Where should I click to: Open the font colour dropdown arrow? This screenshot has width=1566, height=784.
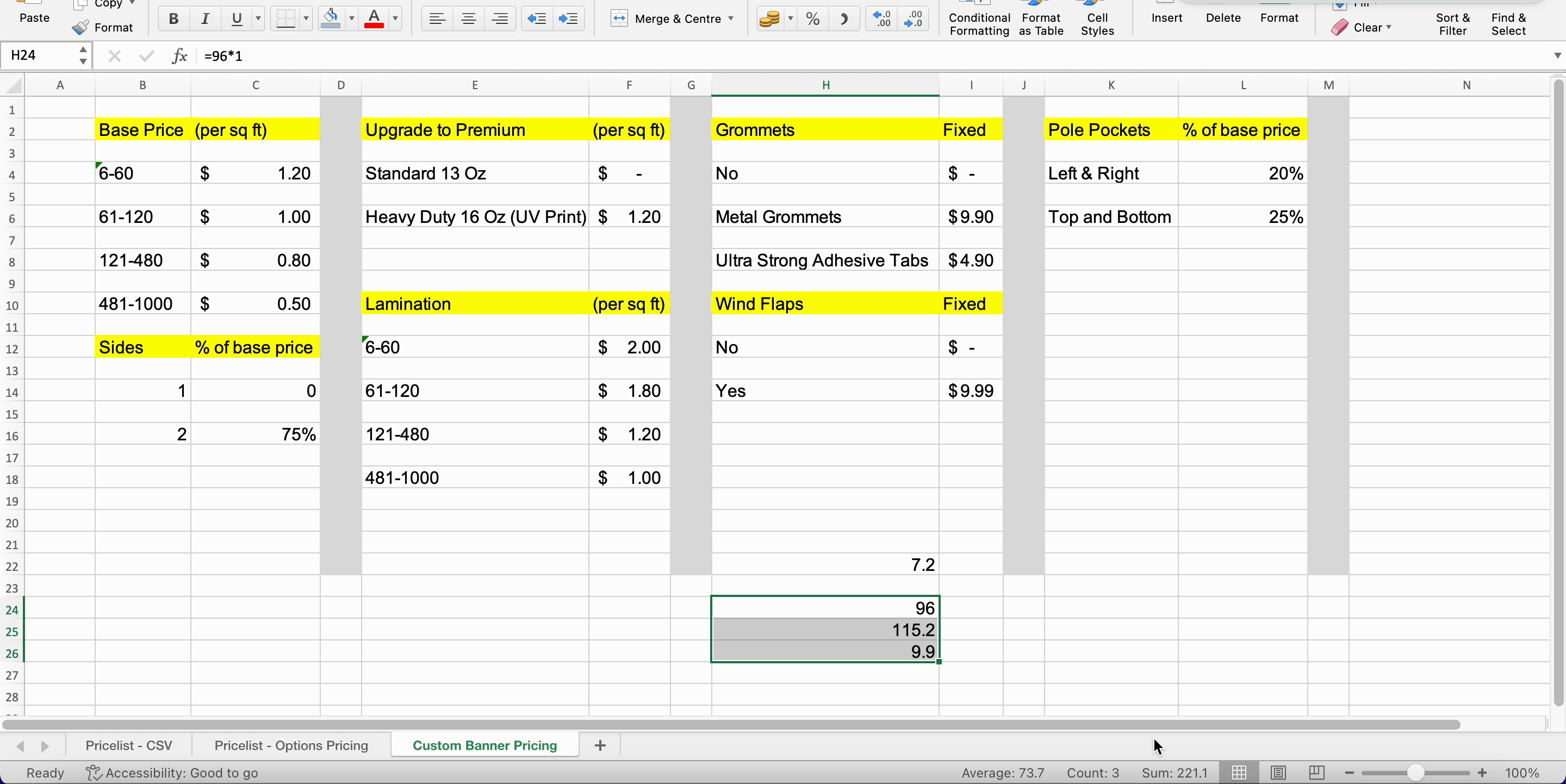(x=396, y=19)
